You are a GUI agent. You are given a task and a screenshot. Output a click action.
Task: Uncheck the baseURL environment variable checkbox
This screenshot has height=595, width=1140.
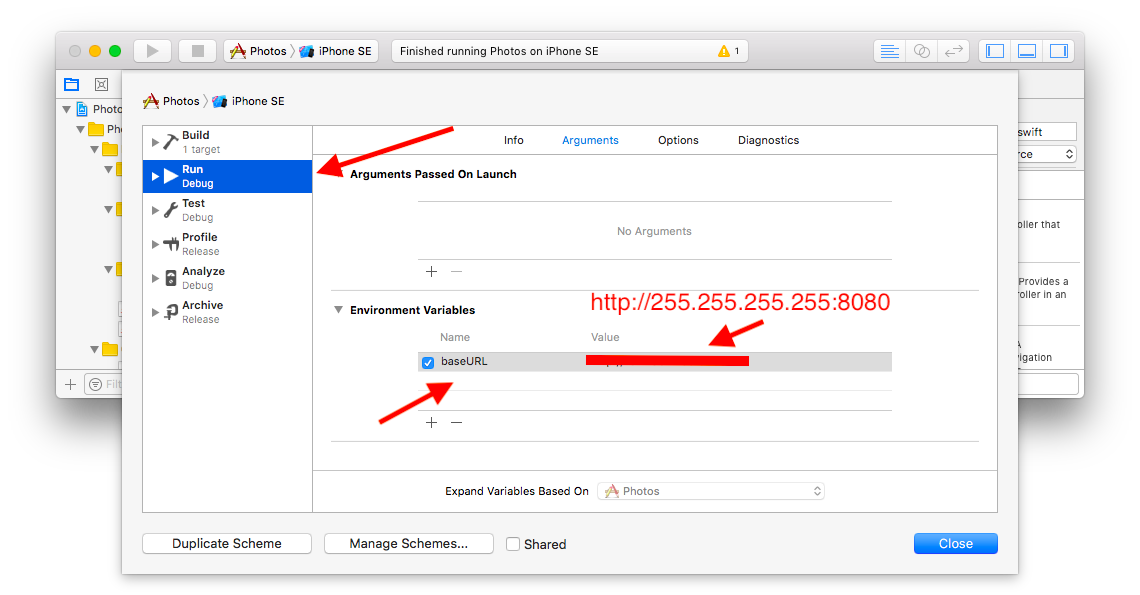428,362
